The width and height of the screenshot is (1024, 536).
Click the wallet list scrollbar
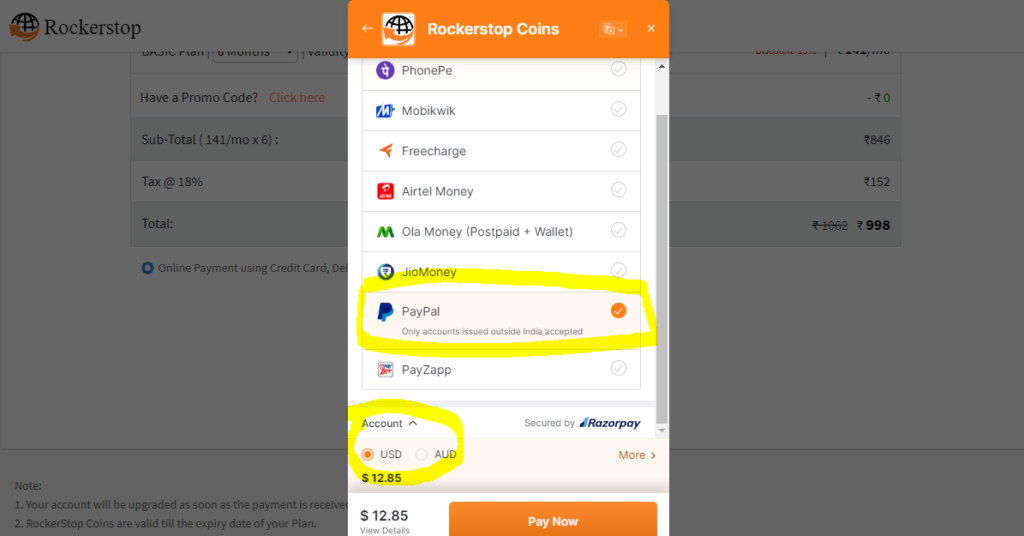[662, 268]
